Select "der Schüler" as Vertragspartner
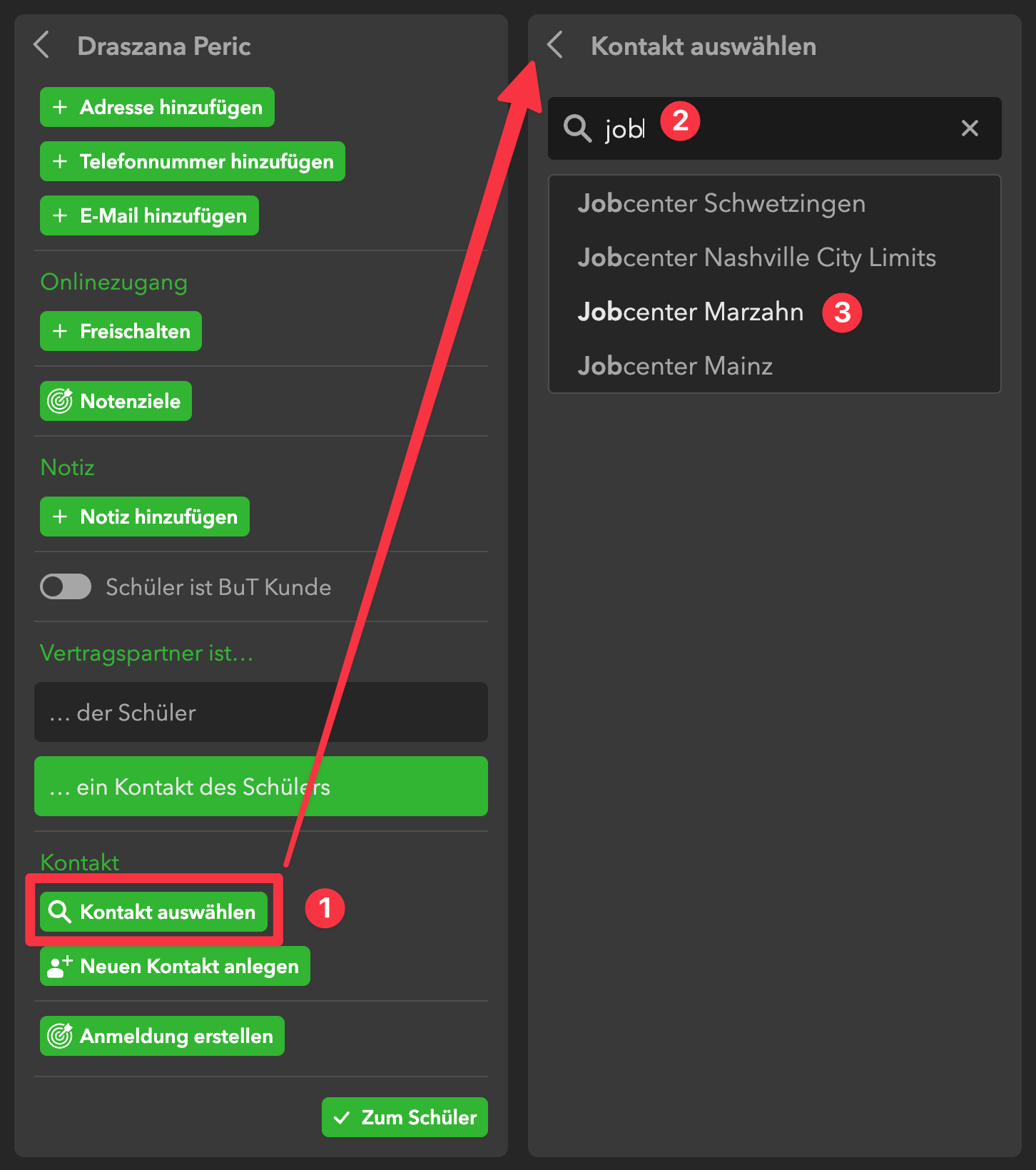The width and height of the screenshot is (1036, 1170). coord(260,712)
